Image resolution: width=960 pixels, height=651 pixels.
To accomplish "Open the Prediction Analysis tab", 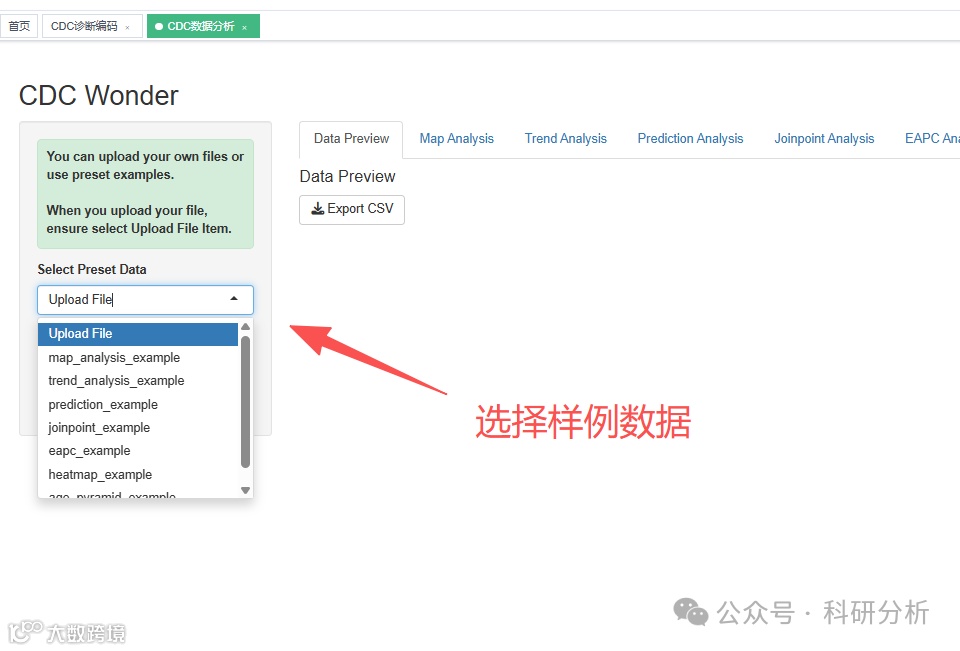I will click(x=690, y=139).
